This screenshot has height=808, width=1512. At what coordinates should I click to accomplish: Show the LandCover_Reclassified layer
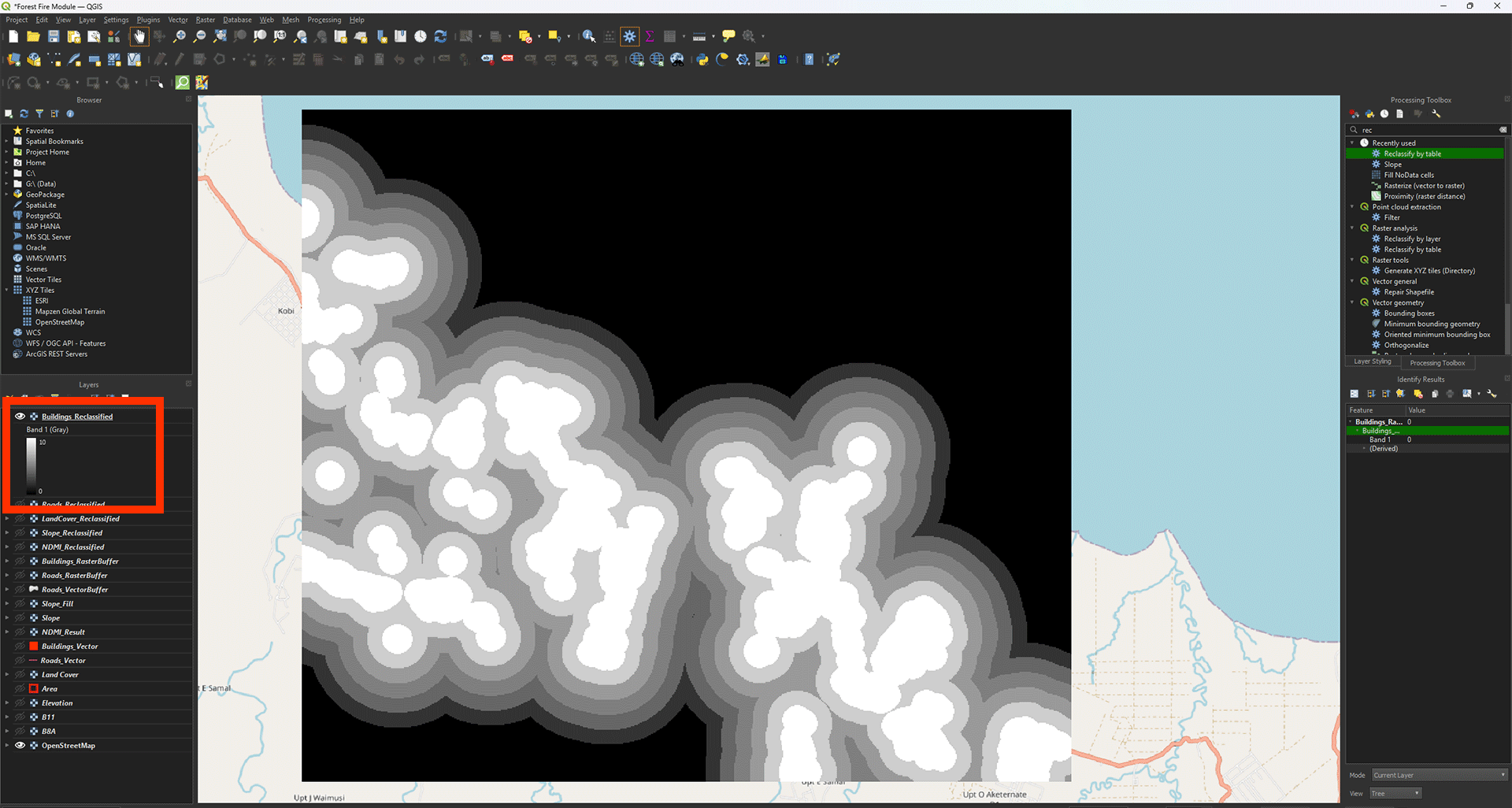pyautogui.click(x=20, y=519)
